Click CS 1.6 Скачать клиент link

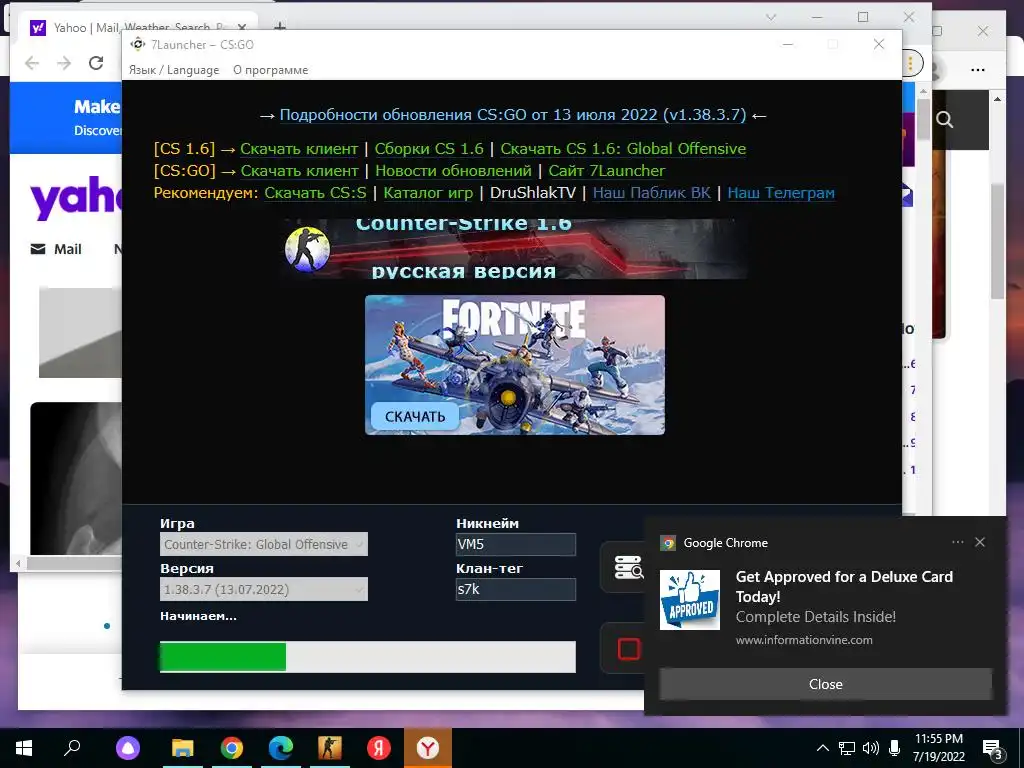(x=299, y=149)
